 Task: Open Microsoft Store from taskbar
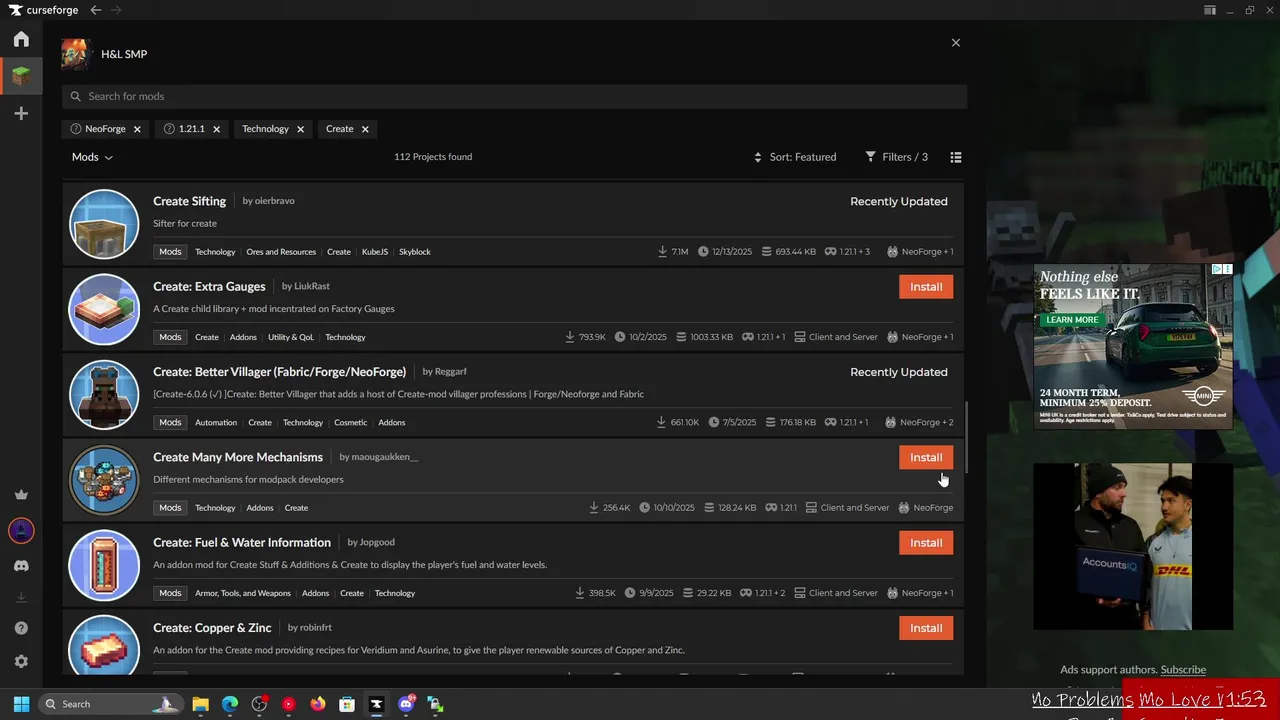(347, 704)
